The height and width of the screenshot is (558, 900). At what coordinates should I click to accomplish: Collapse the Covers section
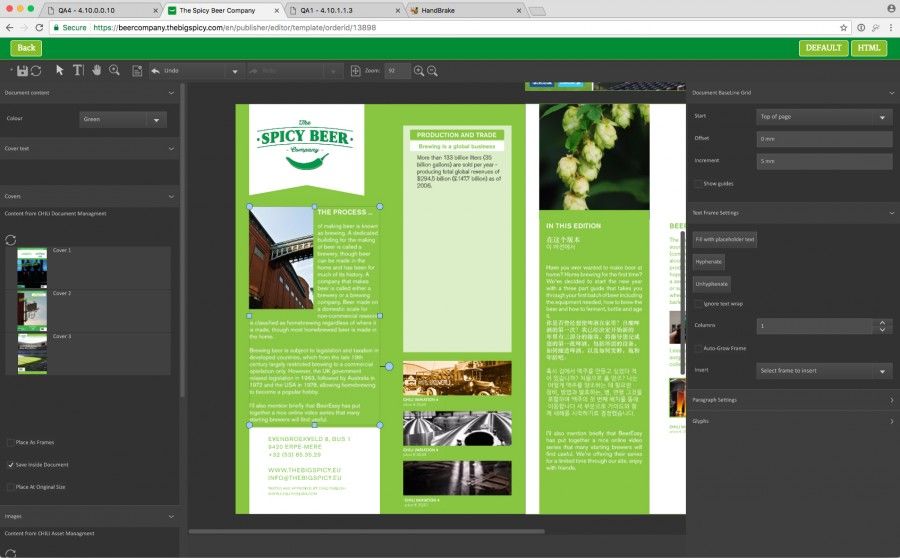coord(171,196)
